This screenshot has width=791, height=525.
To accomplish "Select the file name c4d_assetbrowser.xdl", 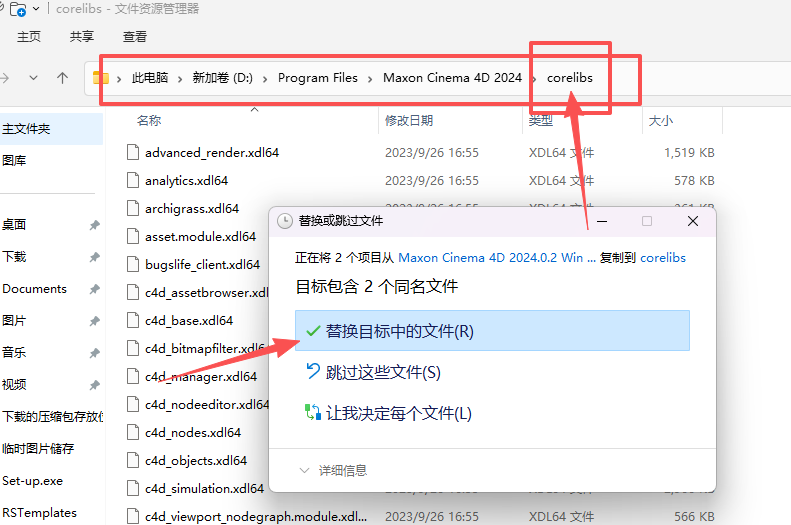I will pyautogui.click(x=206, y=293).
